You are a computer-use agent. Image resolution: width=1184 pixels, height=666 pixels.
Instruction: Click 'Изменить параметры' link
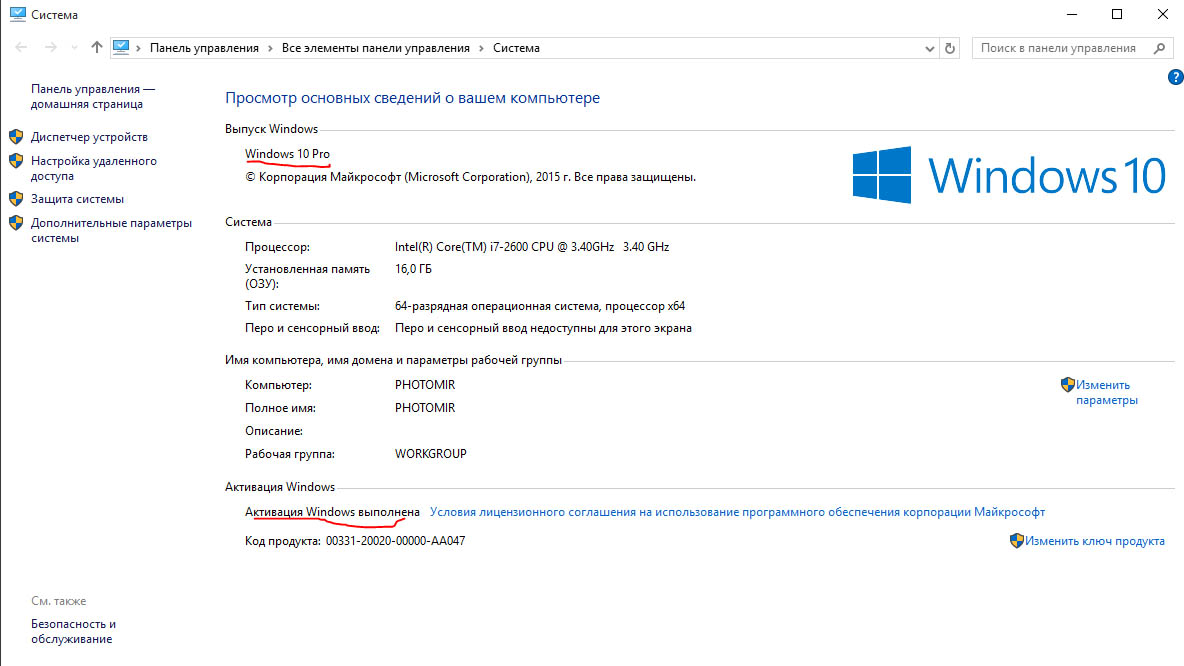tap(1106, 393)
